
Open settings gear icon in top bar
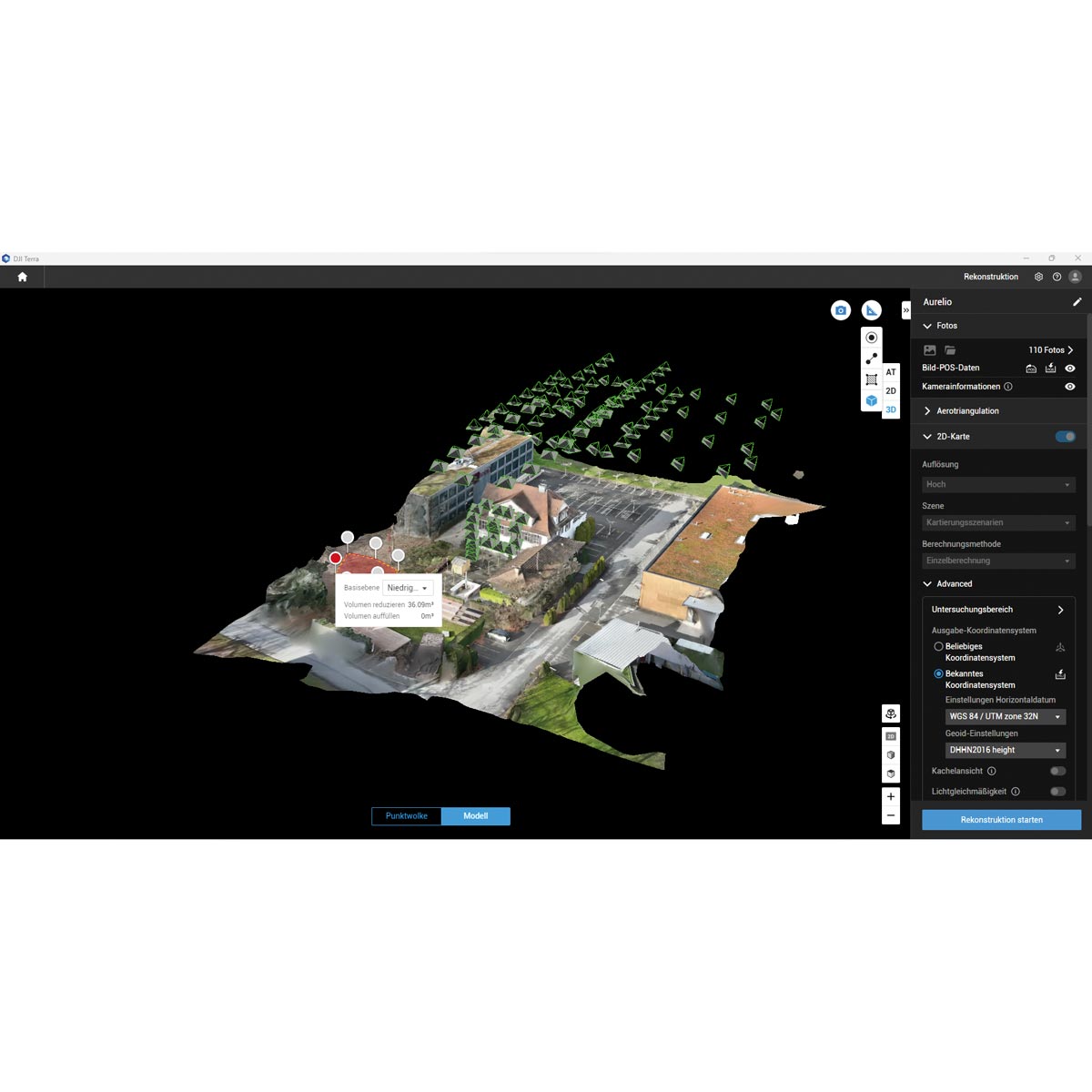tap(1038, 277)
